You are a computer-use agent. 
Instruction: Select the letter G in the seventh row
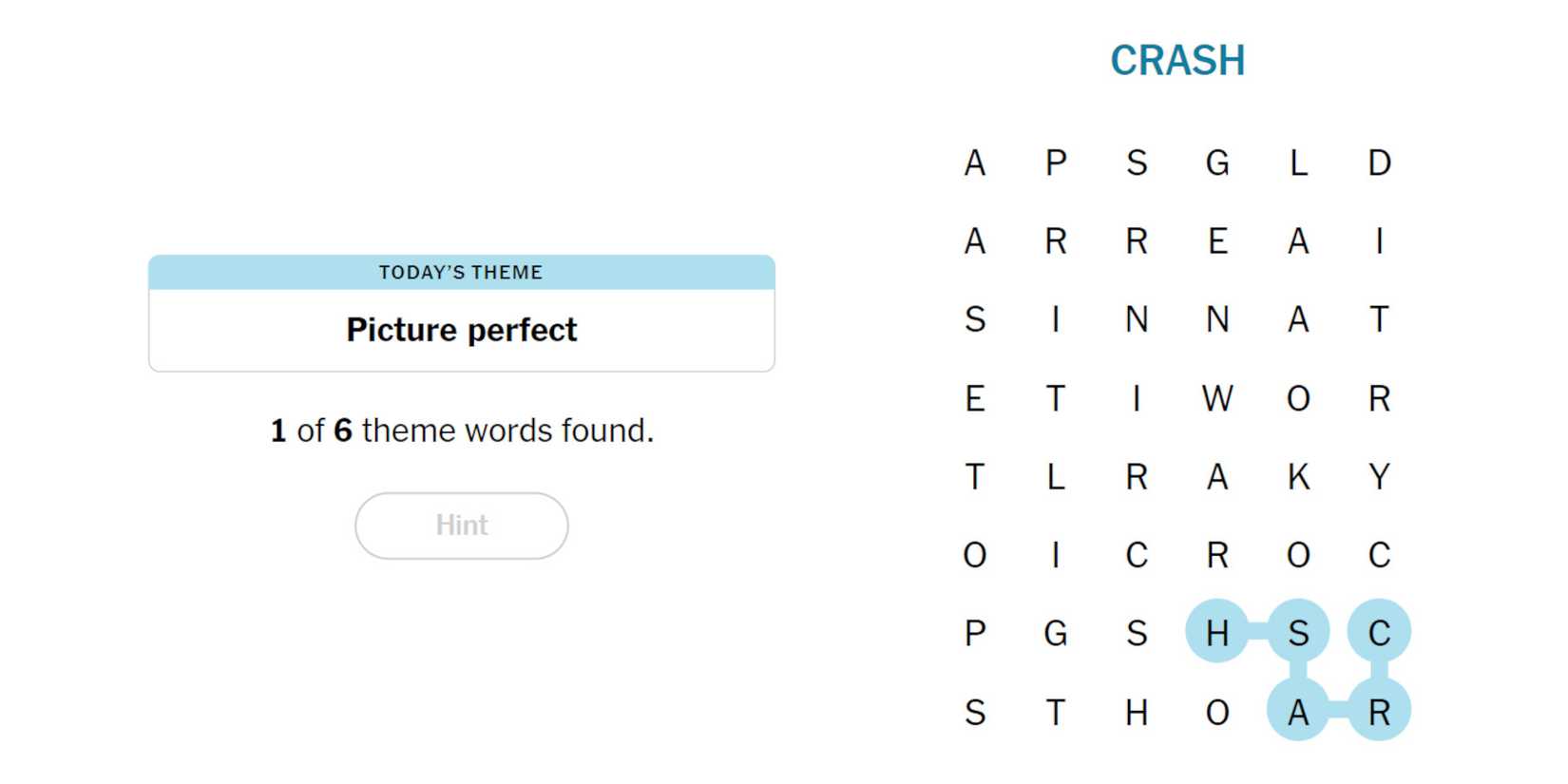point(1056,632)
